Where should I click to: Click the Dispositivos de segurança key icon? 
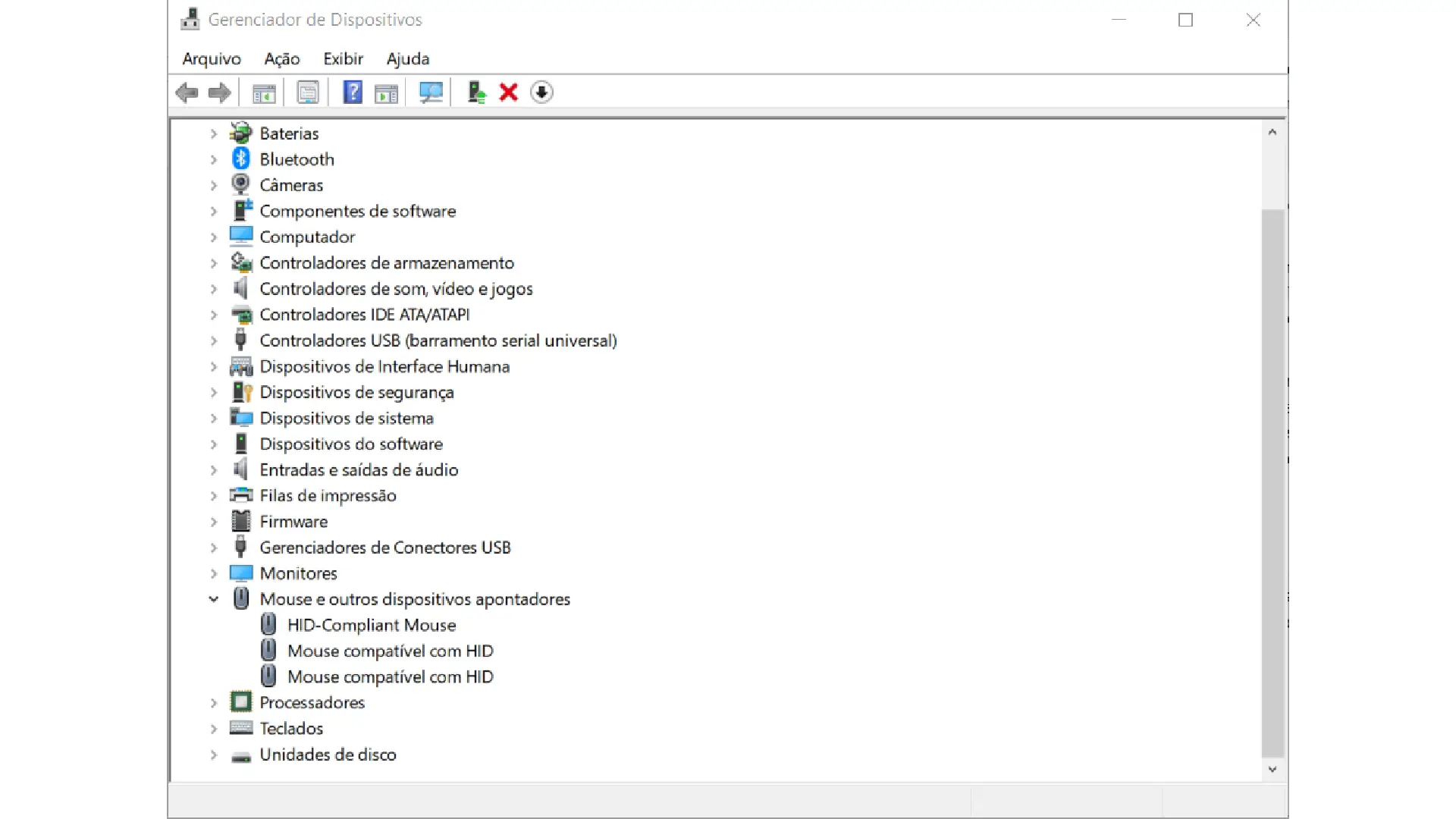point(241,392)
